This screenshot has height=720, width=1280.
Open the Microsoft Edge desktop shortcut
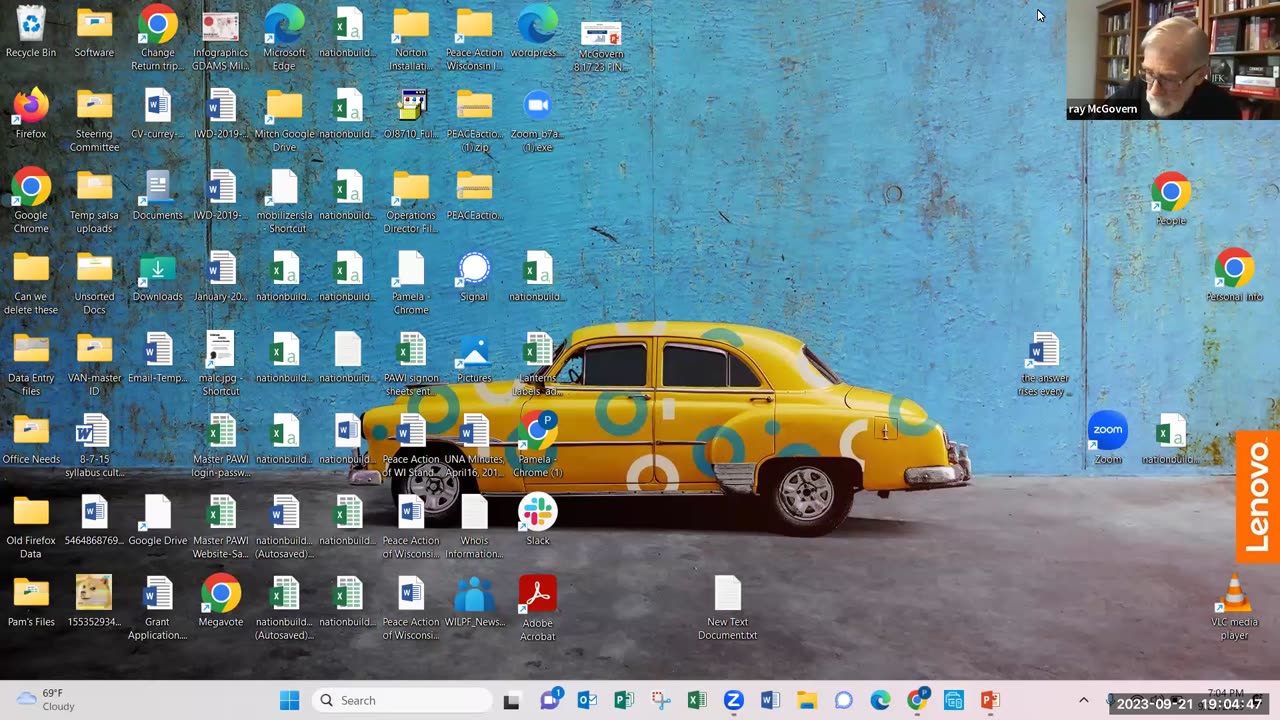(x=284, y=38)
